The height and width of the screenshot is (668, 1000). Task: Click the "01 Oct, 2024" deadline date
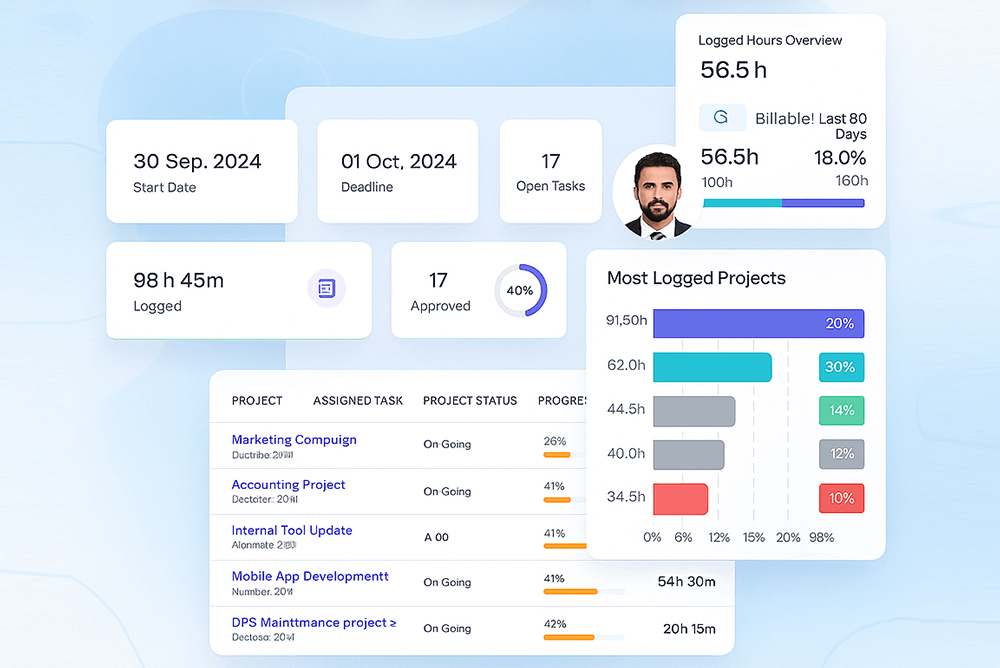pyautogui.click(x=399, y=161)
